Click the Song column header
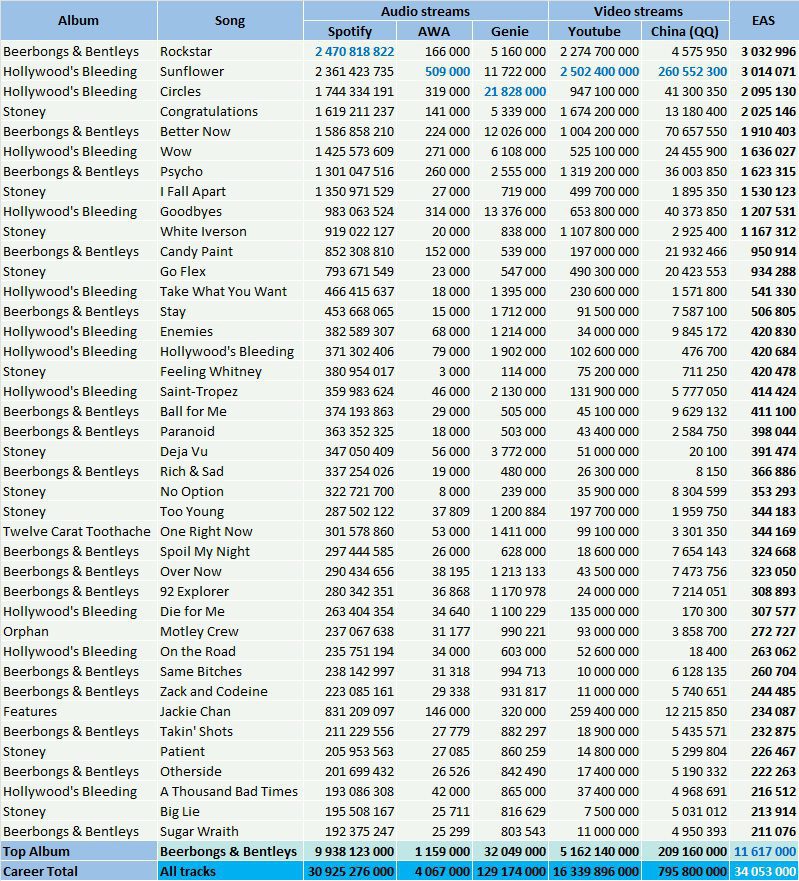The height and width of the screenshot is (881, 799). pyautogui.click(x=230, y=21)
